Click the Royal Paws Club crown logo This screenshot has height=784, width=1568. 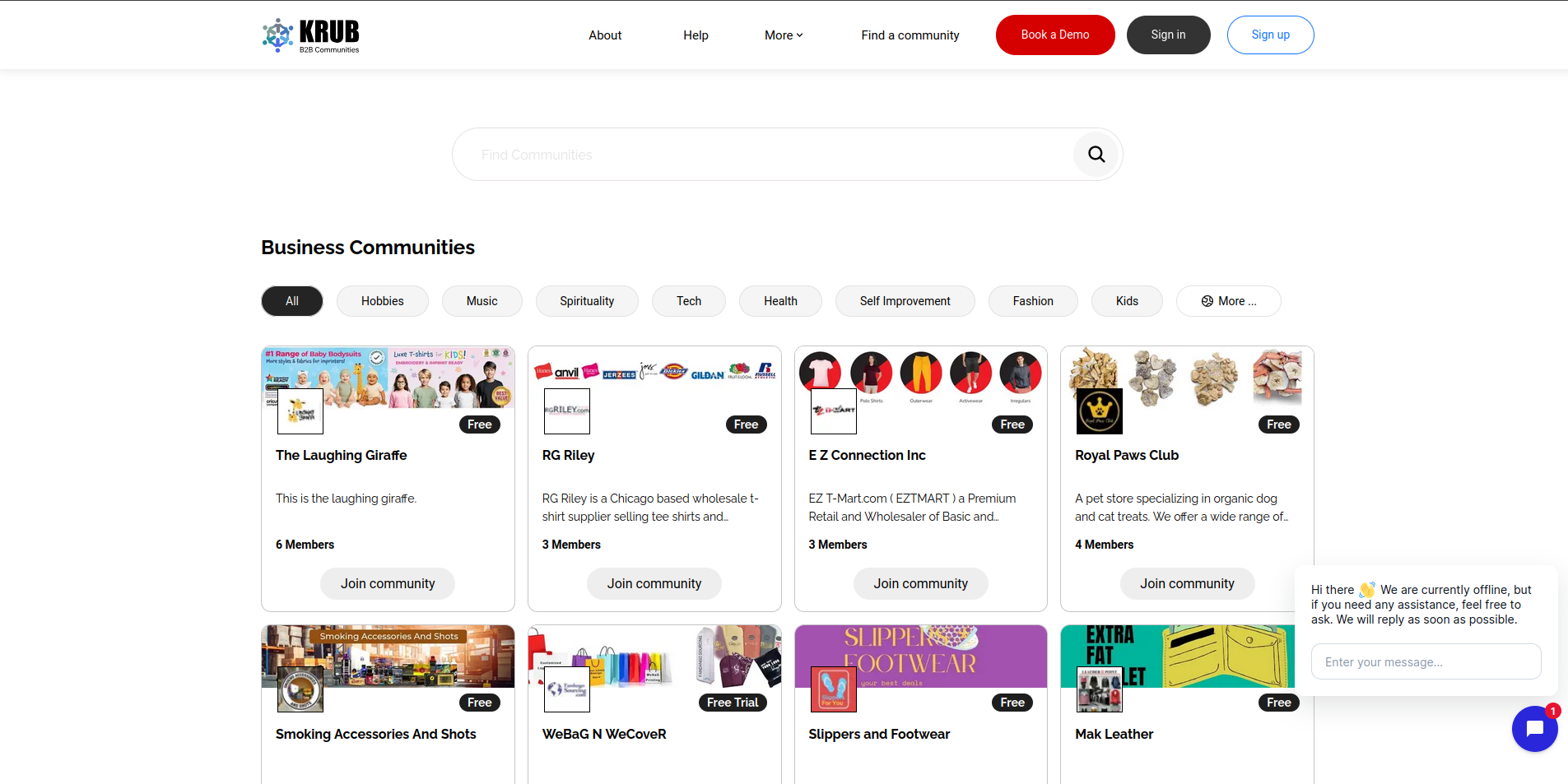click(x=1100, y=411)
